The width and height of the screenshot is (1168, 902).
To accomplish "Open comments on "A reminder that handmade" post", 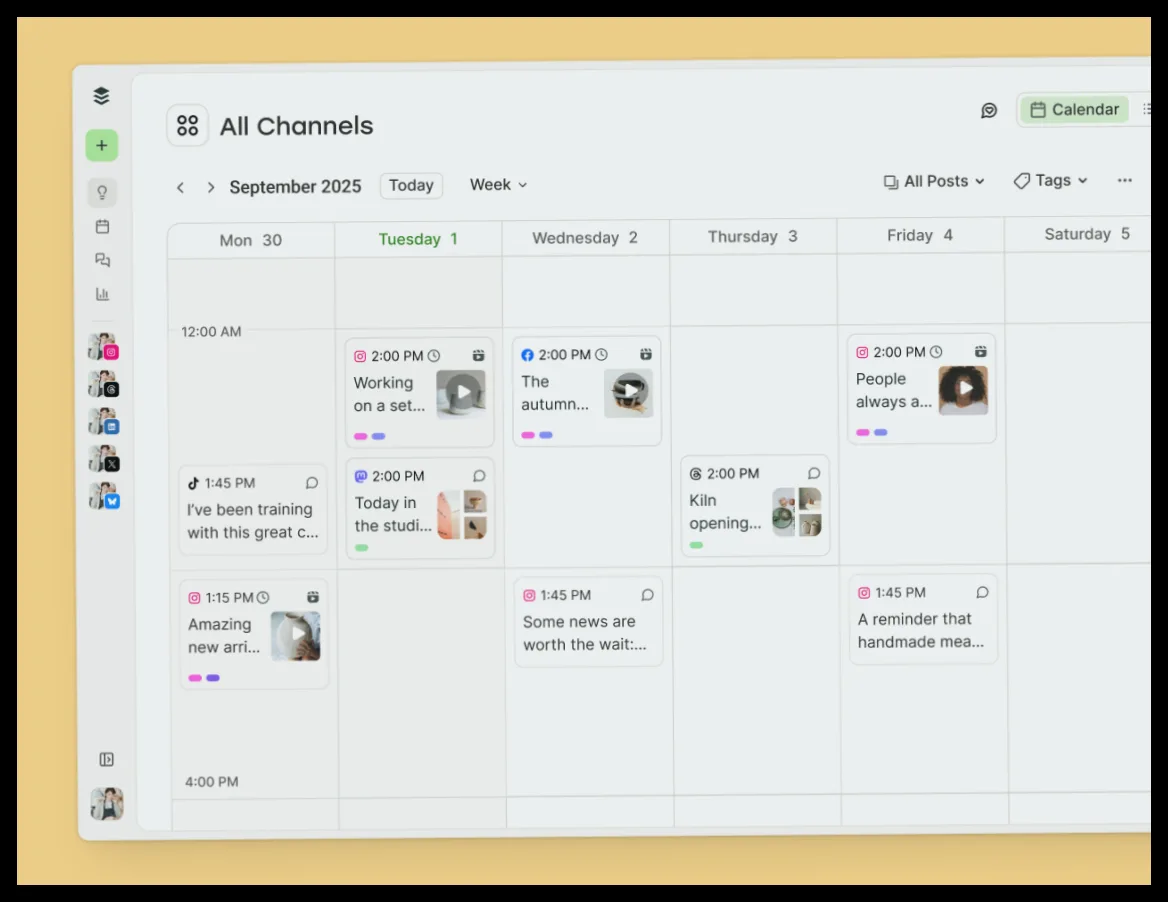I will pos(983,592).
